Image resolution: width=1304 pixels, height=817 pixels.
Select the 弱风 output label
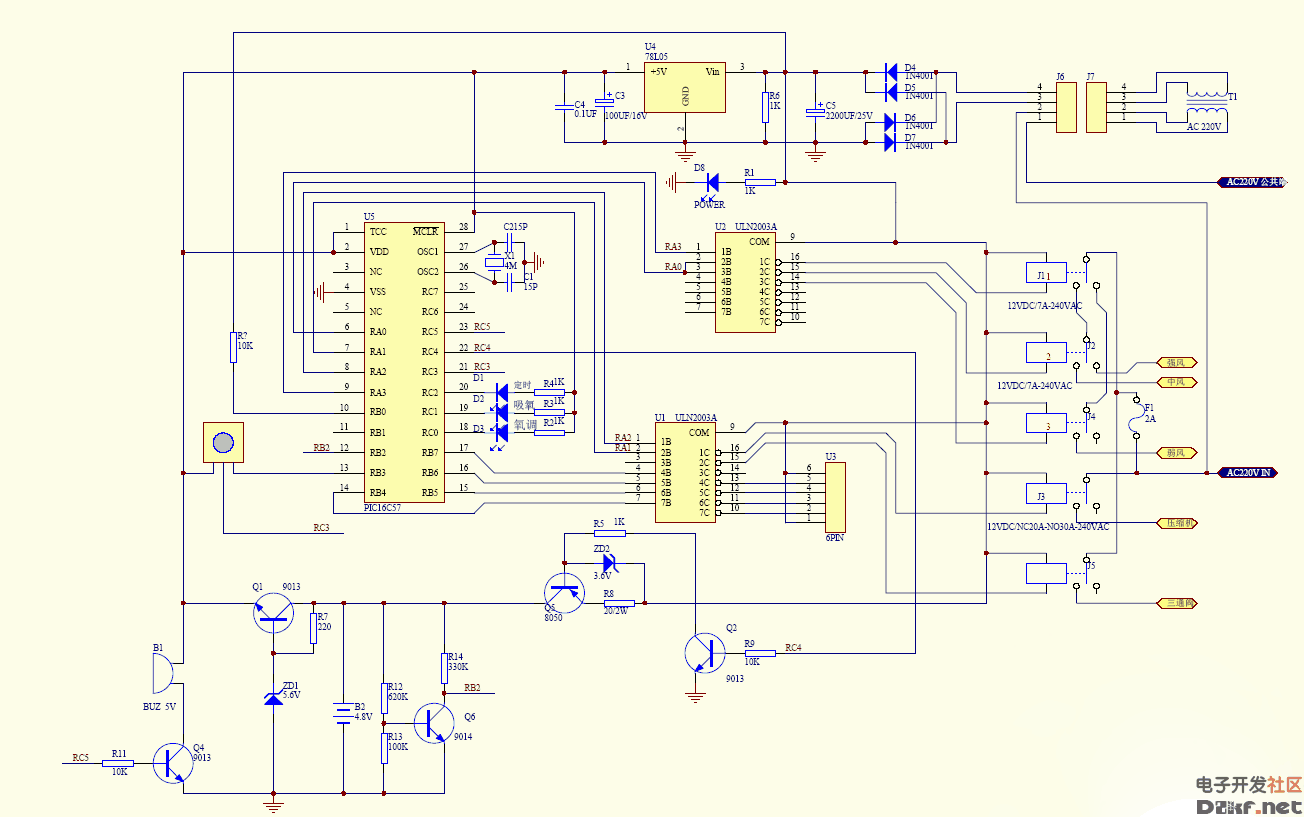1176,452
